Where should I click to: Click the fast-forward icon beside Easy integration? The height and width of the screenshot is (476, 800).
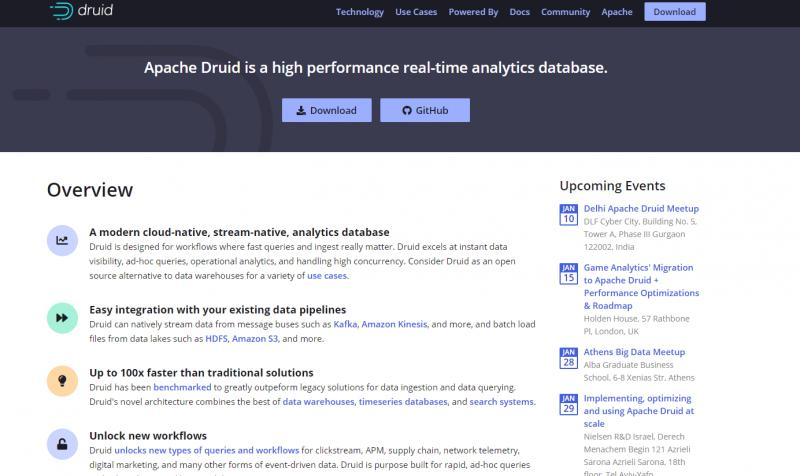click(x=62, y=318)
